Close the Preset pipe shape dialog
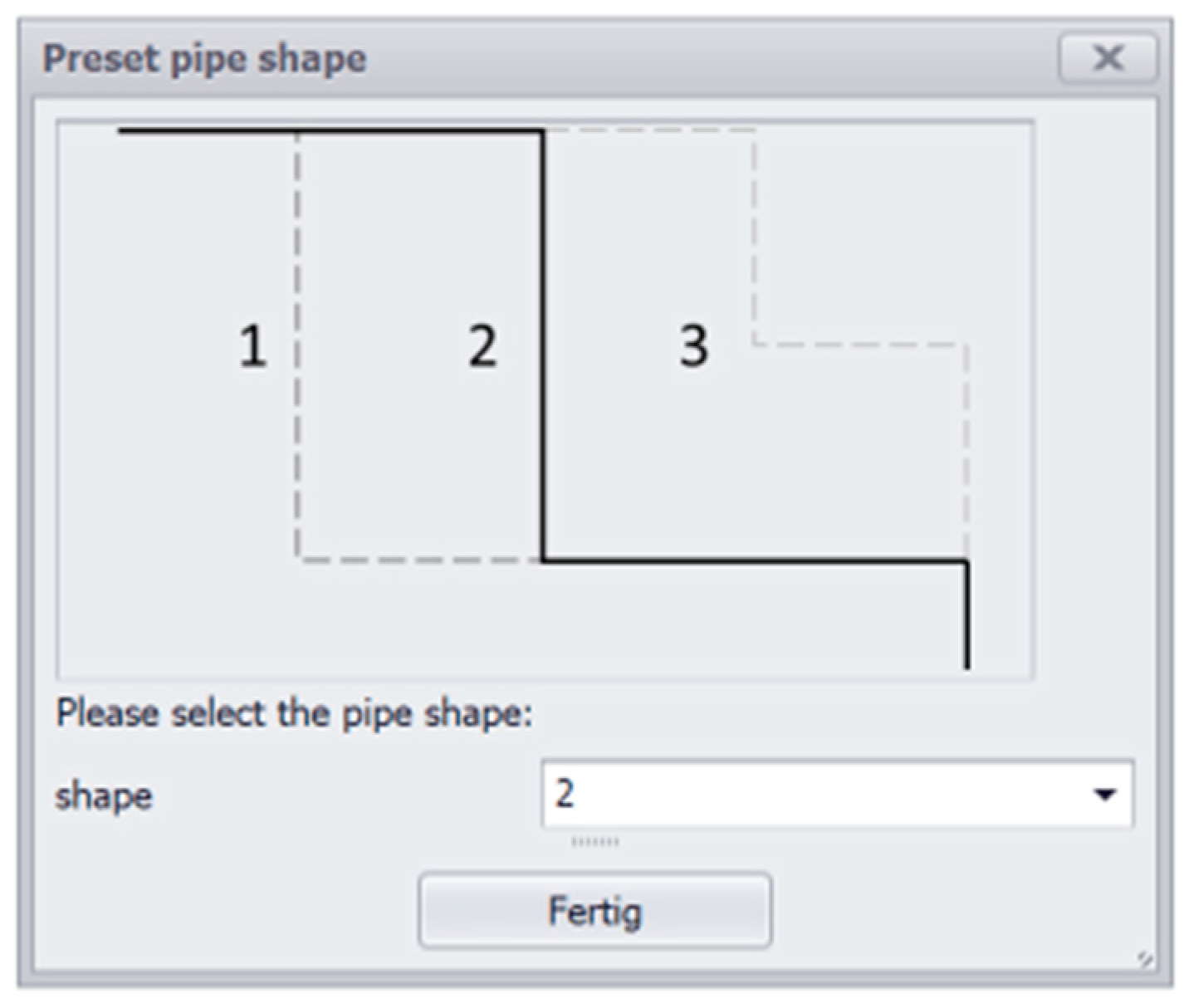Screen dimensions: 1184x1008 [1108, 58]
